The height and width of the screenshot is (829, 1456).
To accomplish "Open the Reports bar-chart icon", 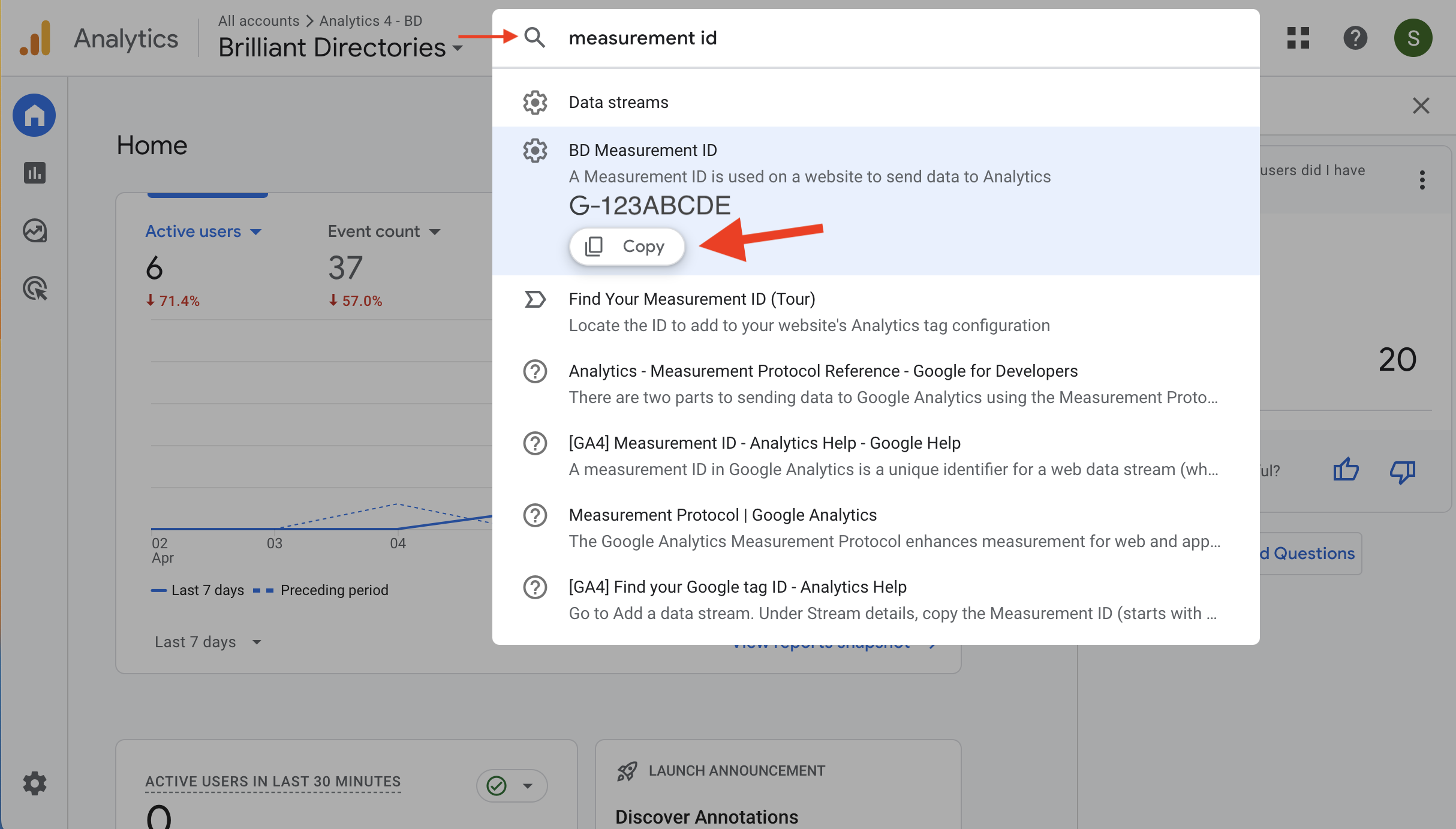I will (34, 173).
